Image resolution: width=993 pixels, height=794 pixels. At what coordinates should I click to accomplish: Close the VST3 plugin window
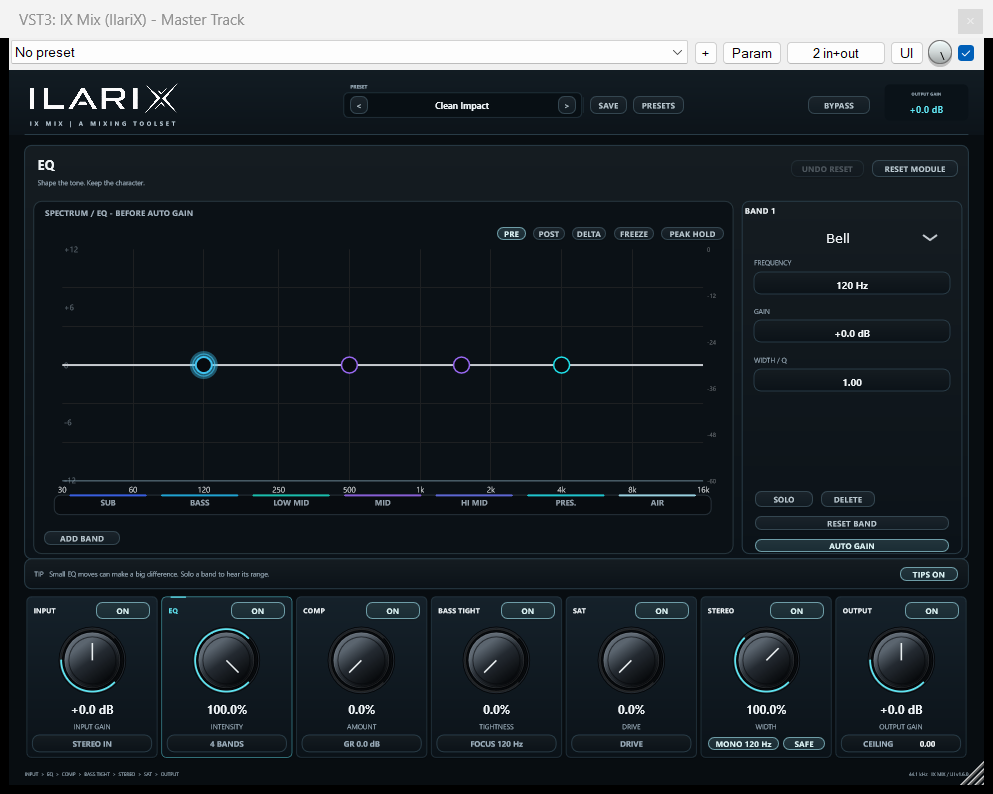tap(970, 21)
